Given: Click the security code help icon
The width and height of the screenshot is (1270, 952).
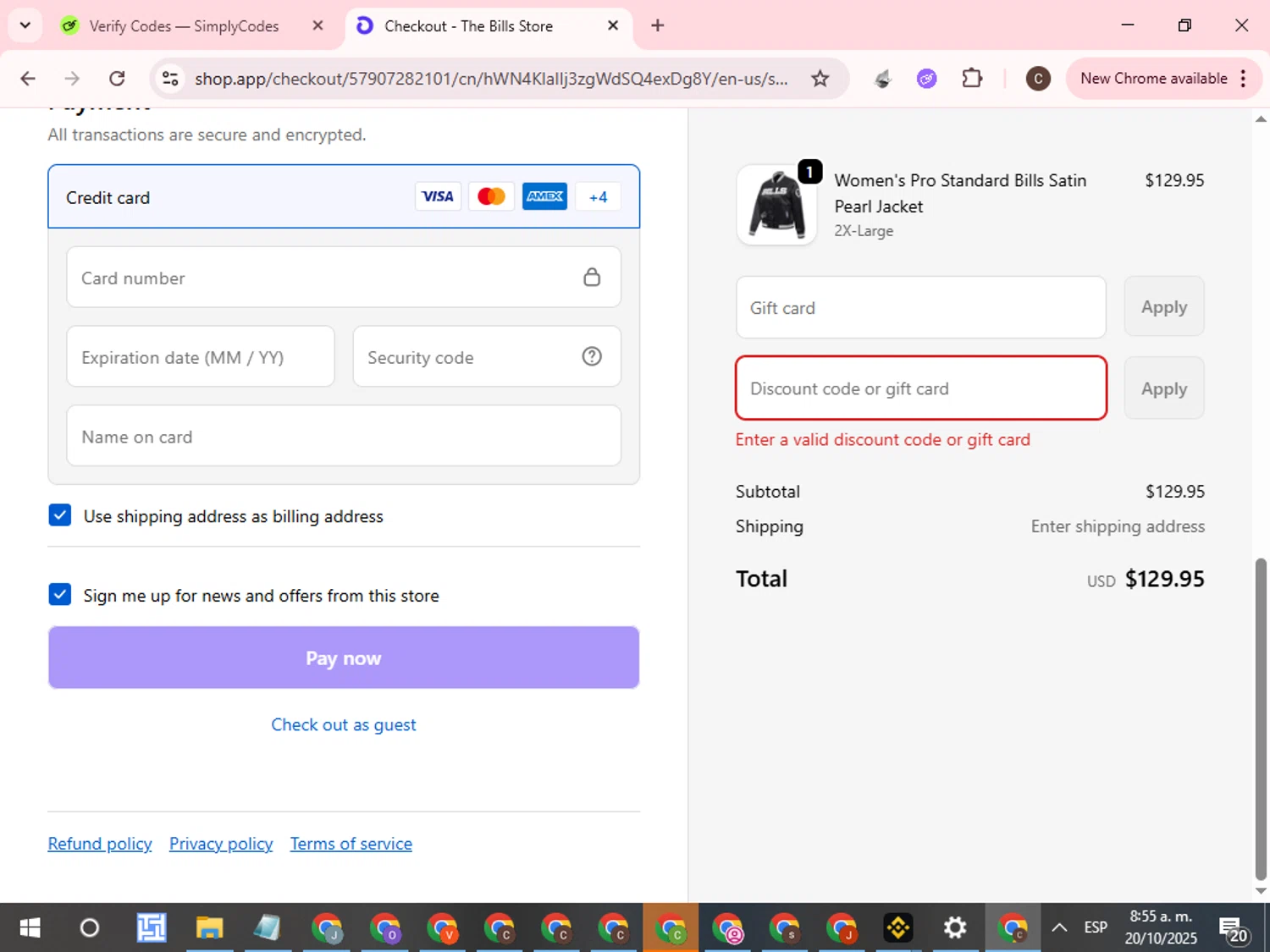Looking at the screenshot, I should pos(592,356).
